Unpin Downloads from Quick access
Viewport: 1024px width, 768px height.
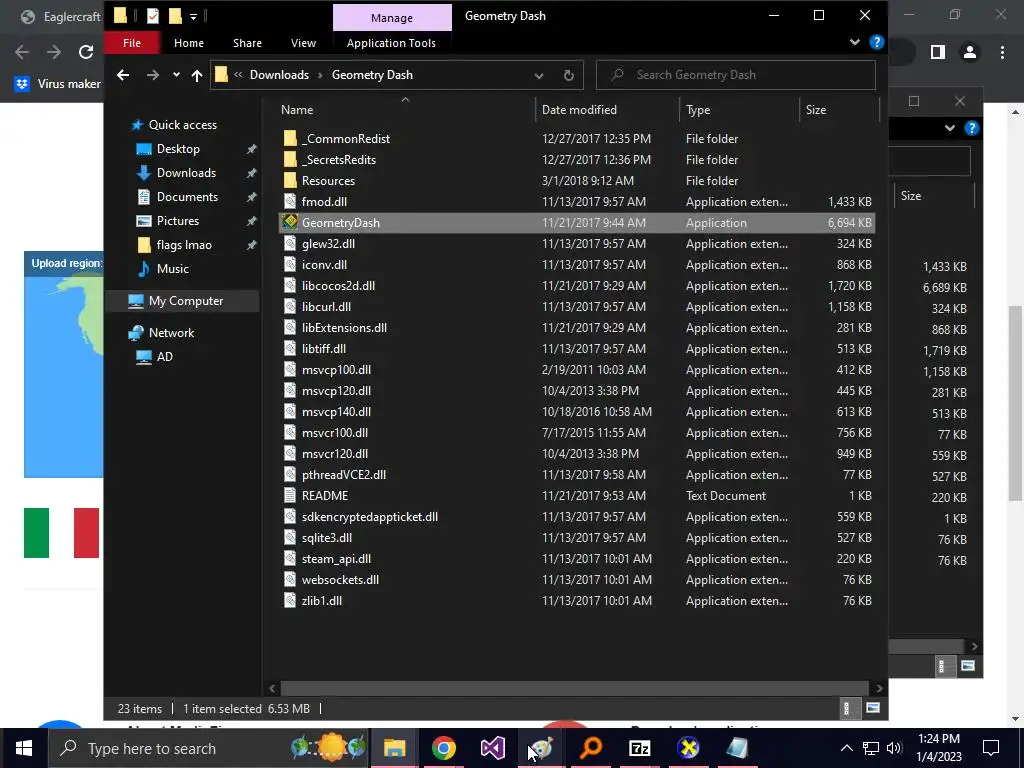[x=251, y=173]
